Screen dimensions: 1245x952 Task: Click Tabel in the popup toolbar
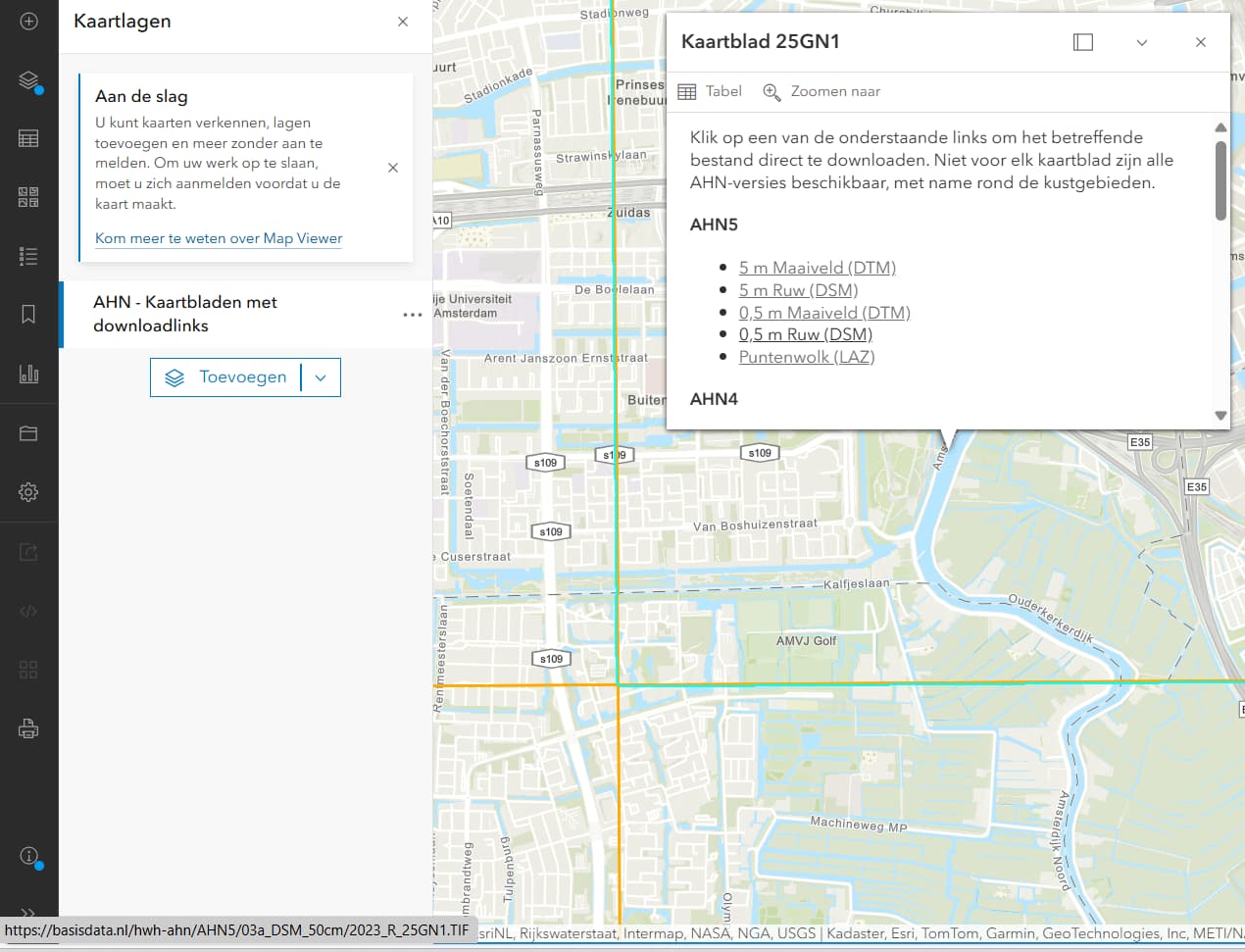(x=711, y=91)
